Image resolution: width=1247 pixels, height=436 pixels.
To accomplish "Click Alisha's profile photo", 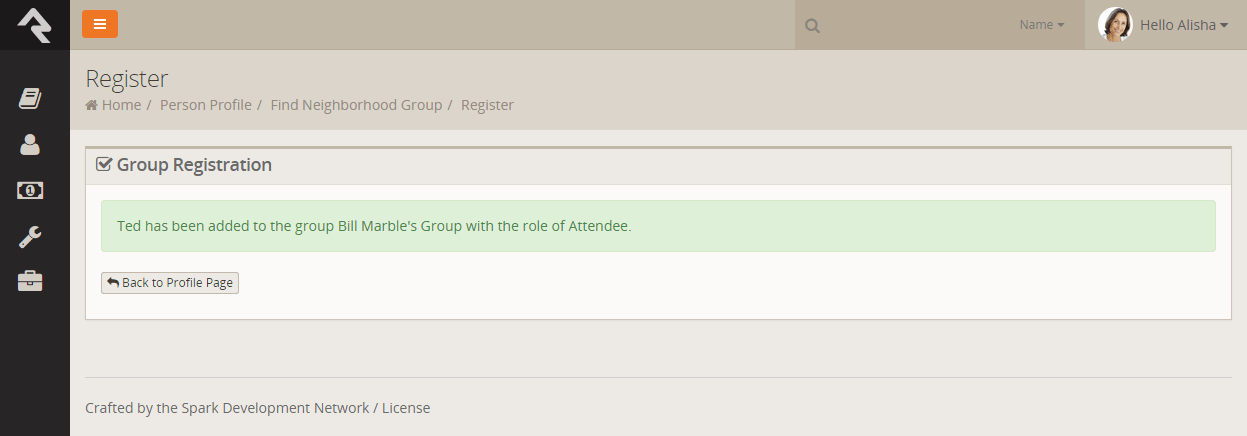I will click(x=1114, y=25).
